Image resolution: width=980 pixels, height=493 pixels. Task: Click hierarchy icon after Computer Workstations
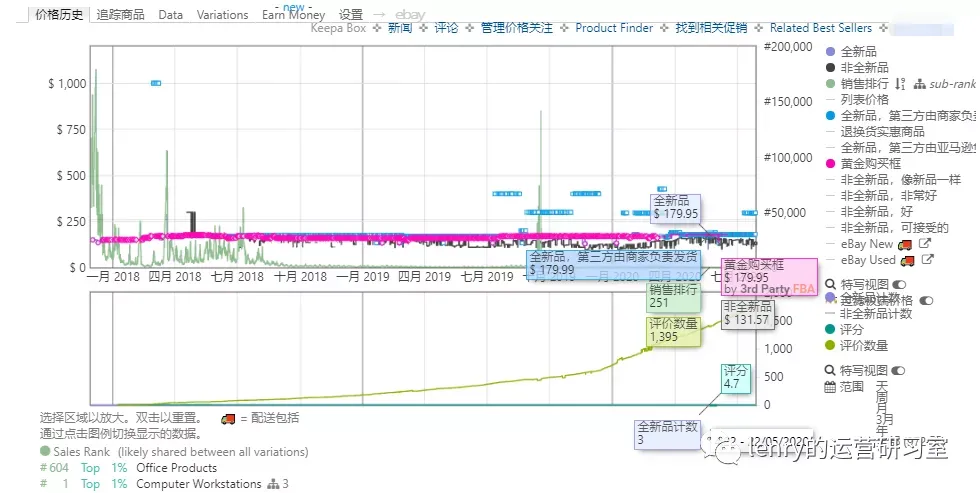pyautogui.click(x=272, y=484)
